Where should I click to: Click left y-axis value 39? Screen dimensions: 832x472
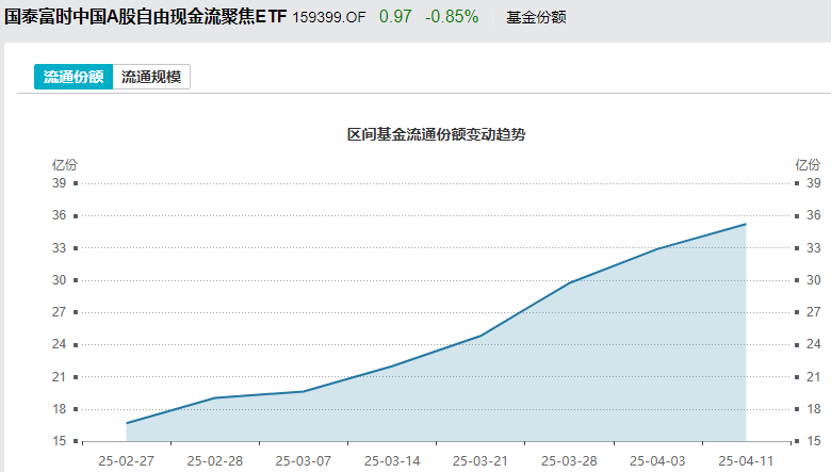[59, 183]
